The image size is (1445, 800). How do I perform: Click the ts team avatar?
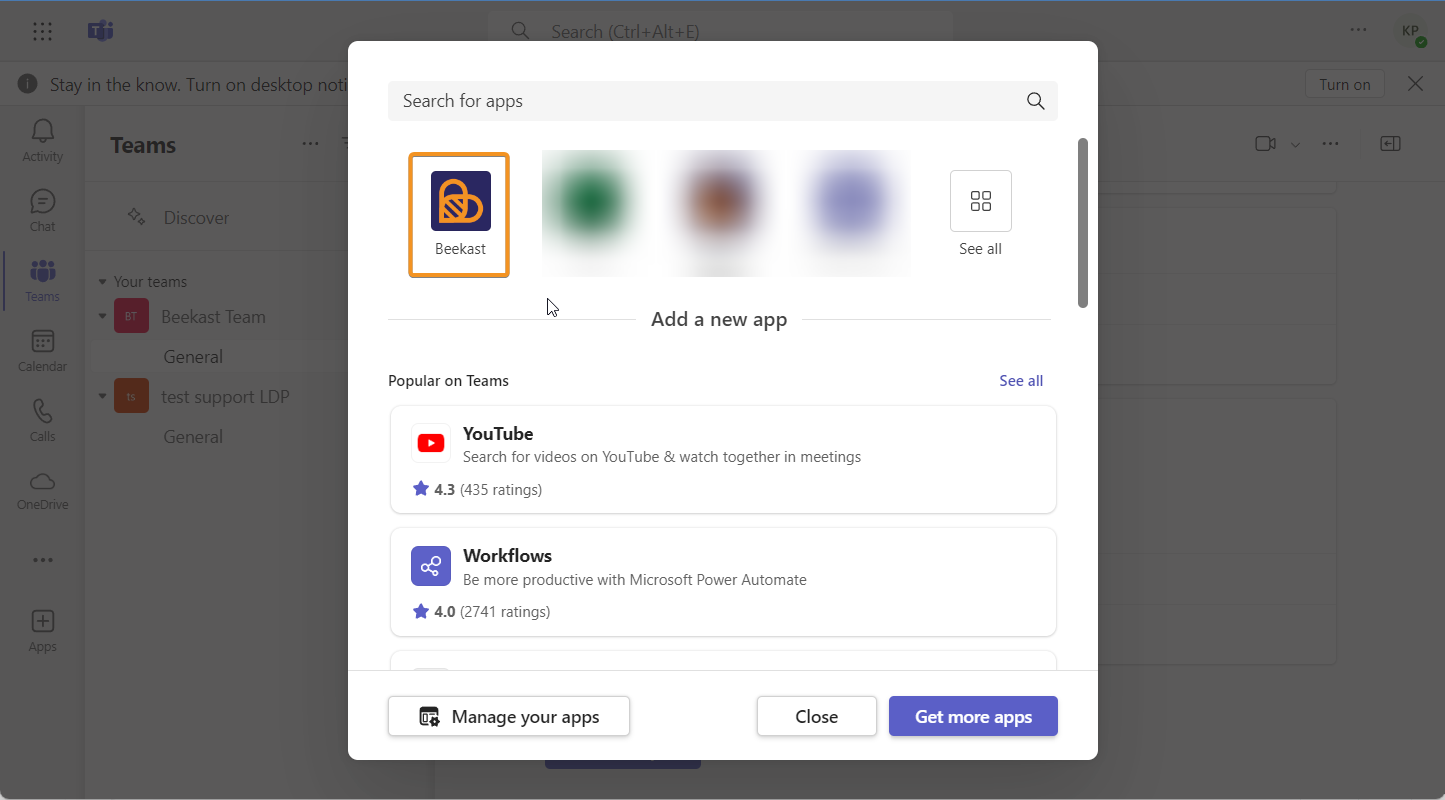(131, 396)
